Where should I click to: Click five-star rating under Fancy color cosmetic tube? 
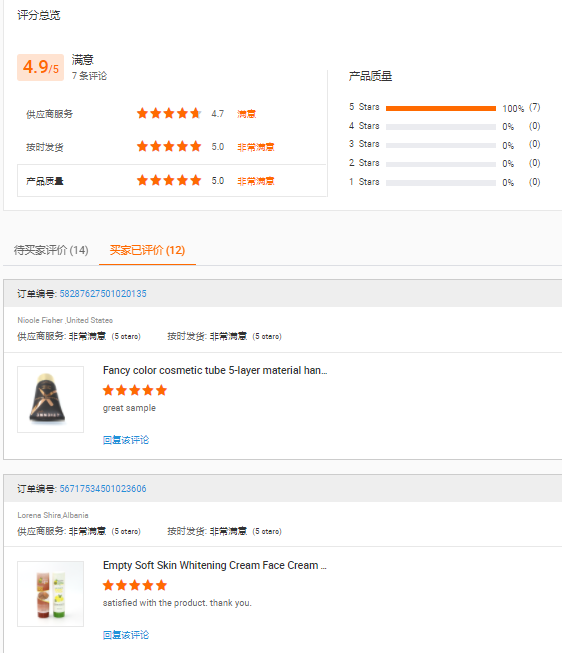[x=135, y=390]
